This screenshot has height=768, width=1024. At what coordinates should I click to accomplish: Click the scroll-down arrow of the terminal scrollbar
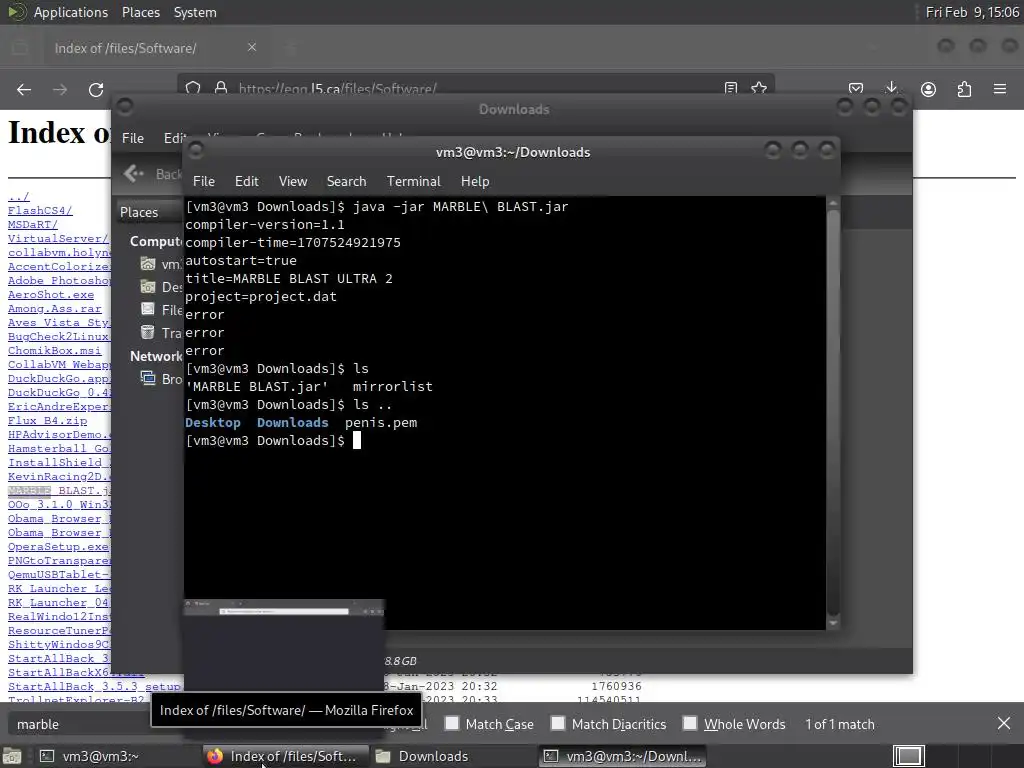tap(833, 624)
